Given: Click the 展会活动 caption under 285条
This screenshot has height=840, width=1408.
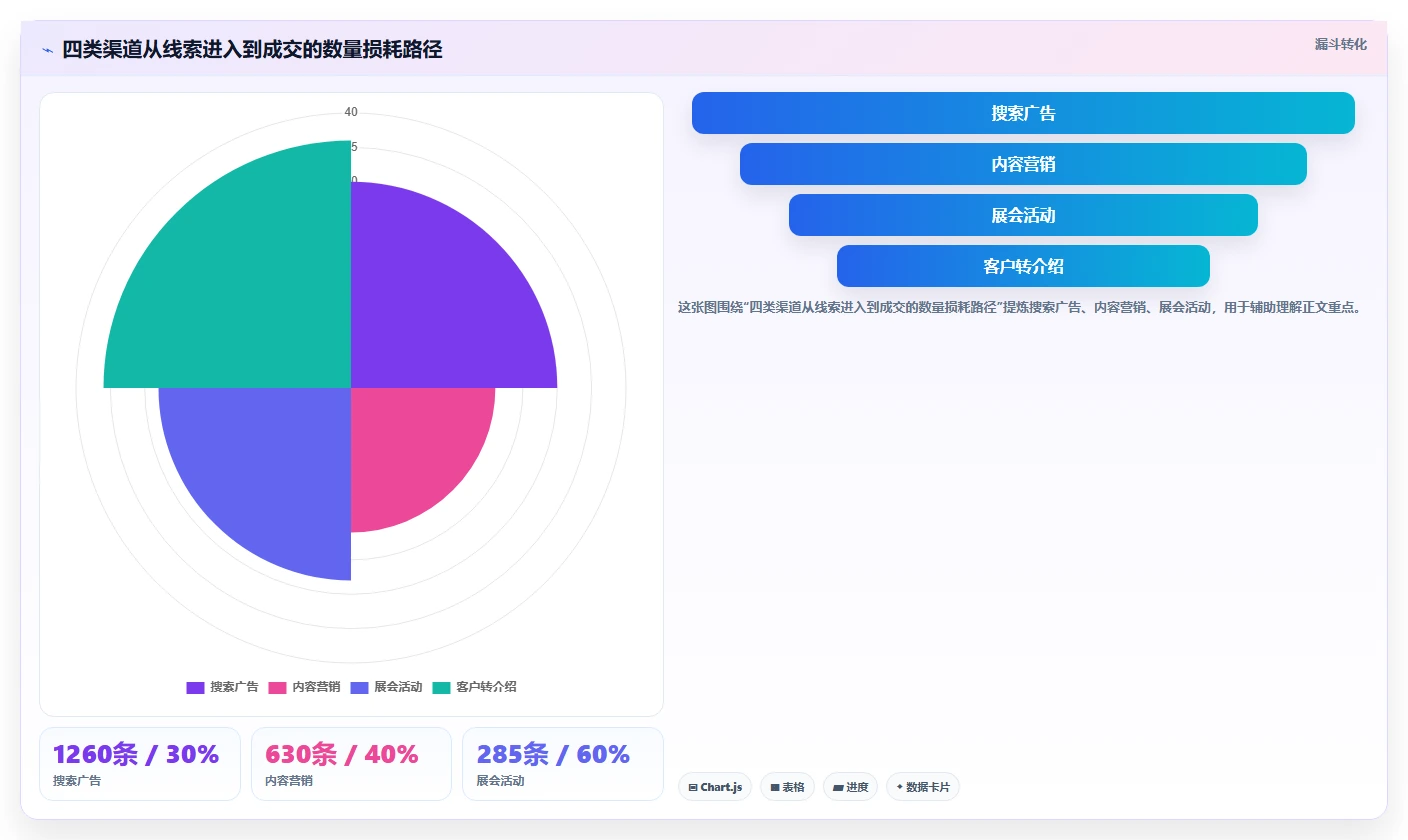Looking at the screenshot, I should pos(500,781).
